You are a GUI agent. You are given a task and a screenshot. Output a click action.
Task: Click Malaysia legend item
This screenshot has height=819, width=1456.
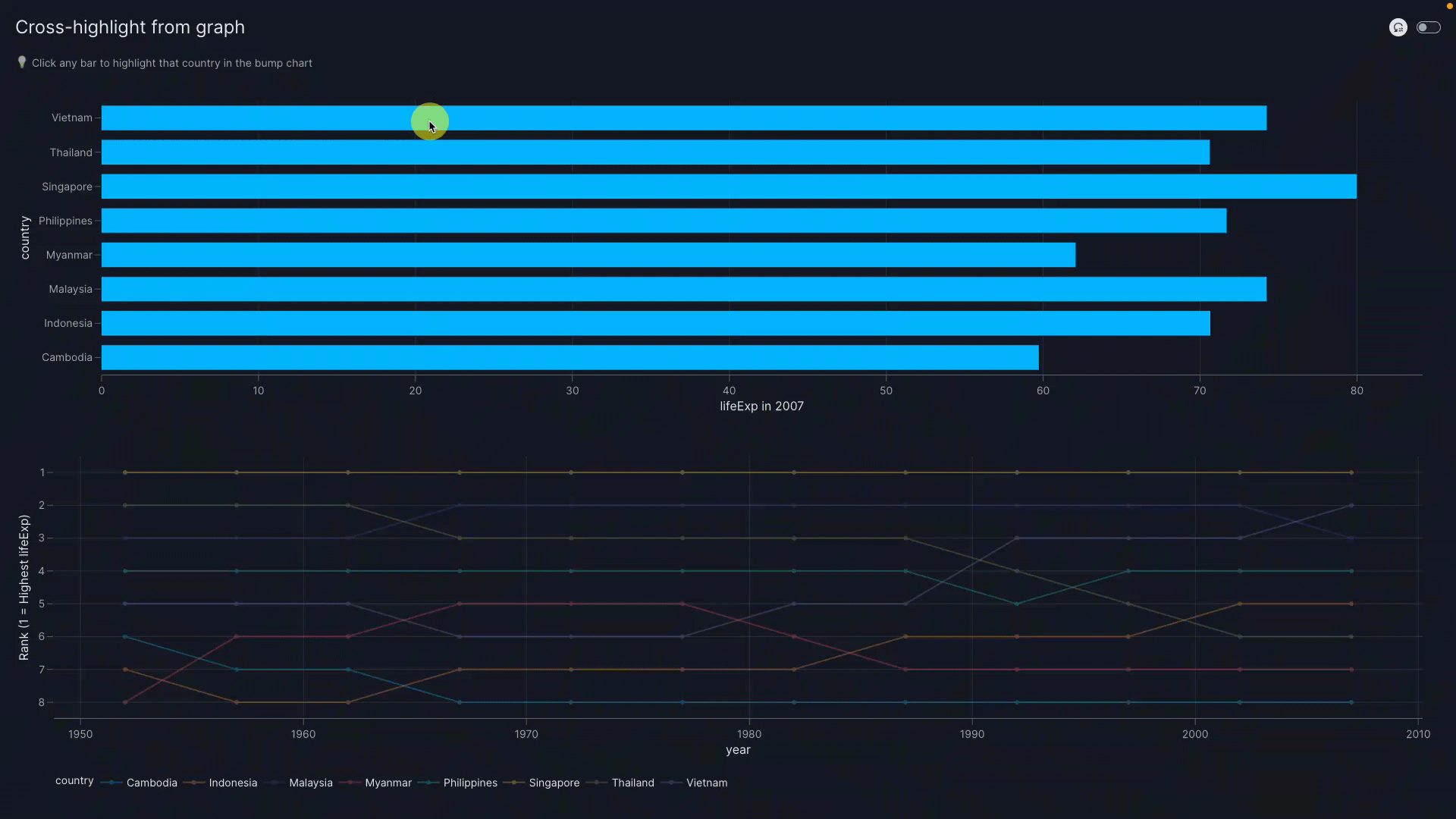click(x=310, y=783)
